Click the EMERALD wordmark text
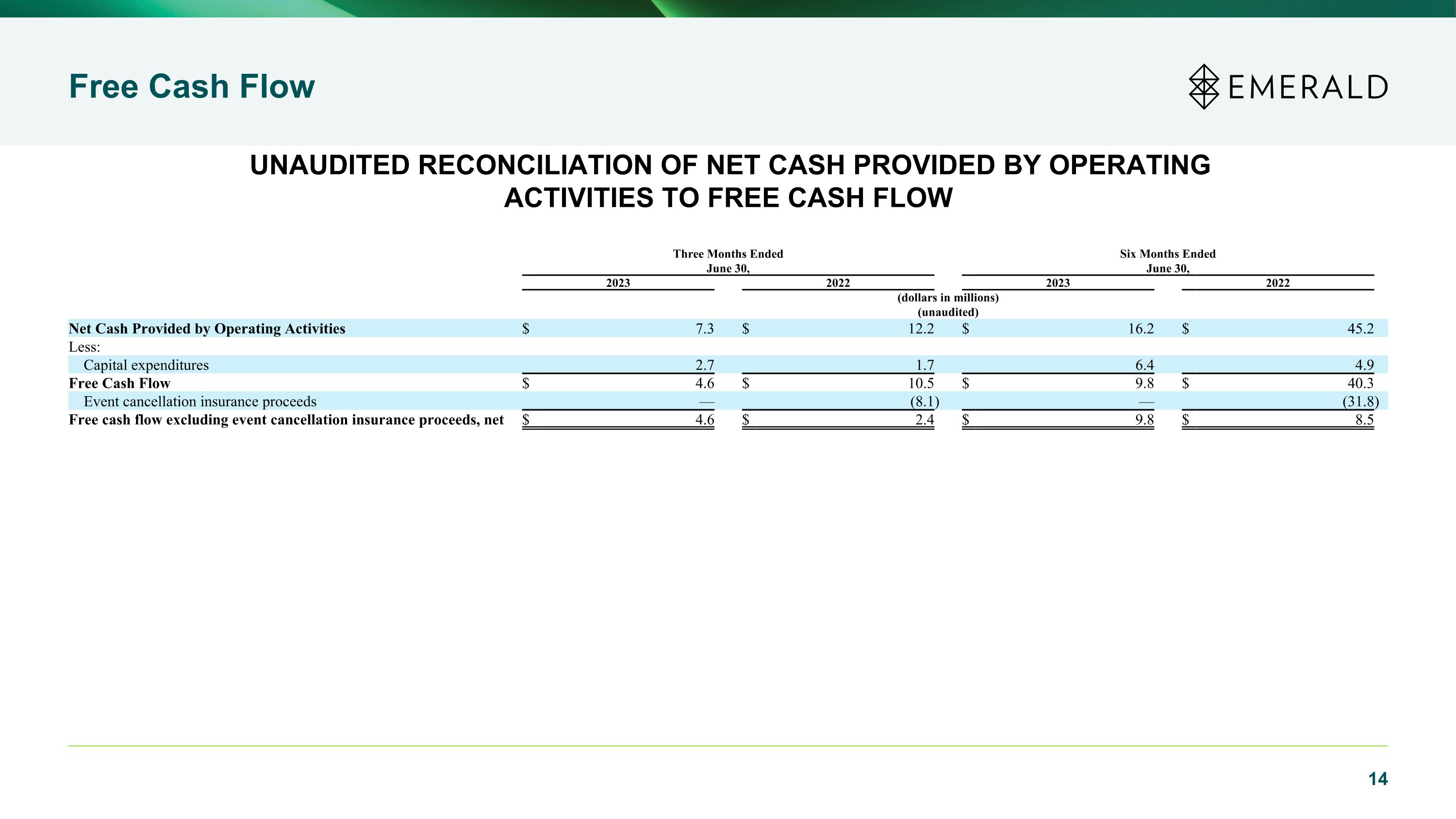The width and height of the screenshot is (1456, 819). 1308,87
